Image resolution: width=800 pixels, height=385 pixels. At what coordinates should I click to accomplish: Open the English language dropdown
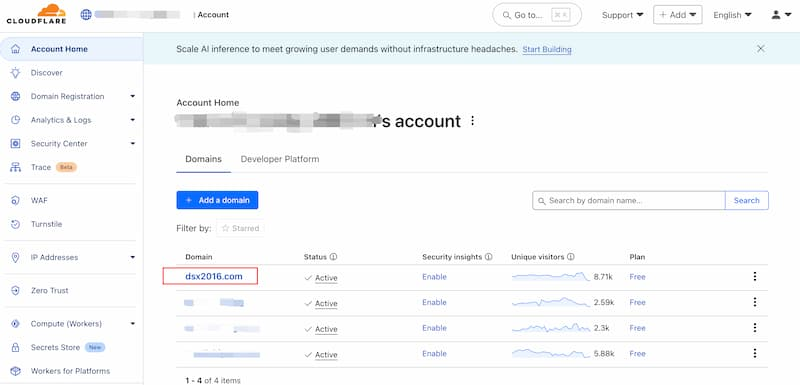(x=732, y=15)
